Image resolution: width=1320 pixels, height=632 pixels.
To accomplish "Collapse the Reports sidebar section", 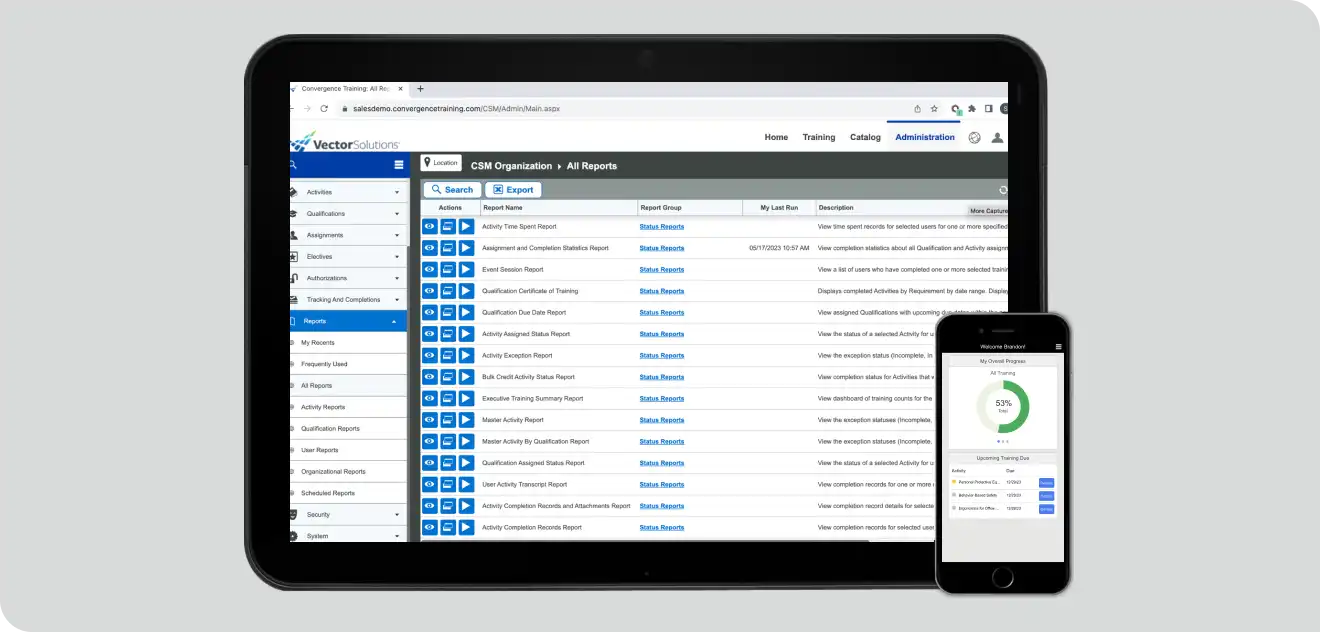I will point(394,321).
